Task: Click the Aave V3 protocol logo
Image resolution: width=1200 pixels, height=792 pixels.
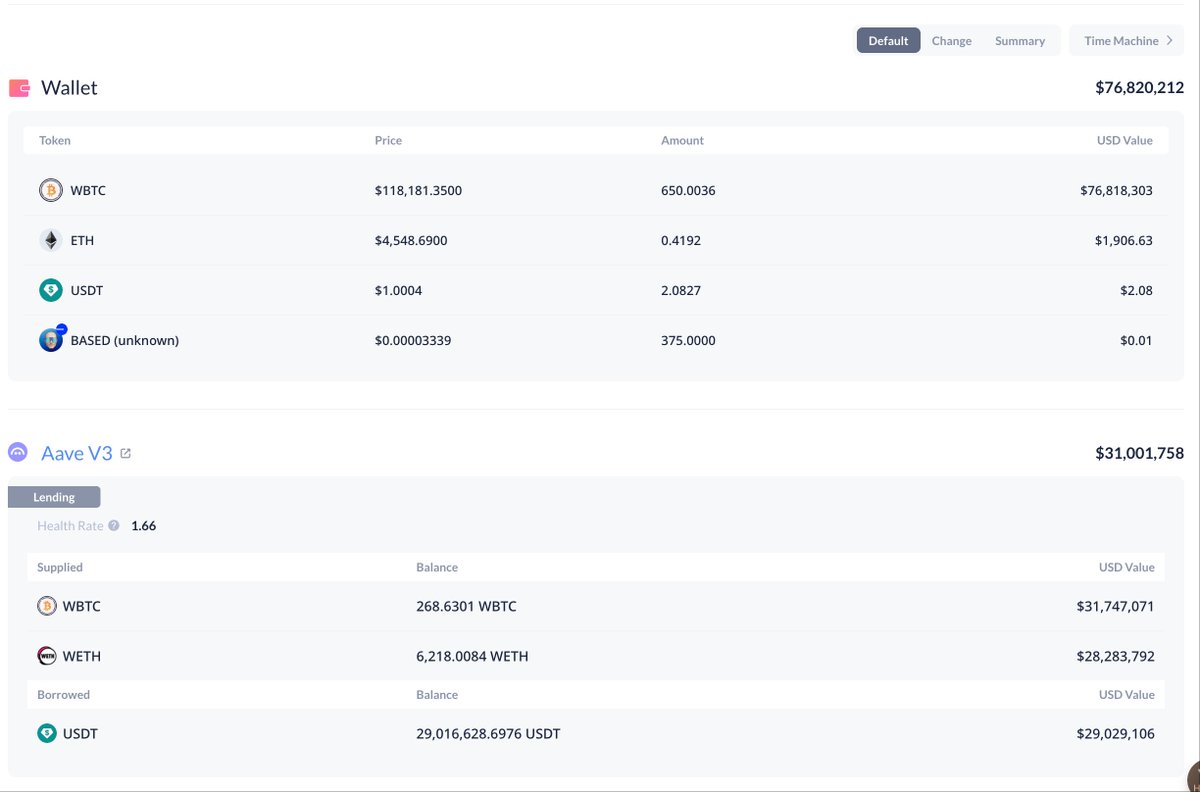Action: [x=18, y=453]
